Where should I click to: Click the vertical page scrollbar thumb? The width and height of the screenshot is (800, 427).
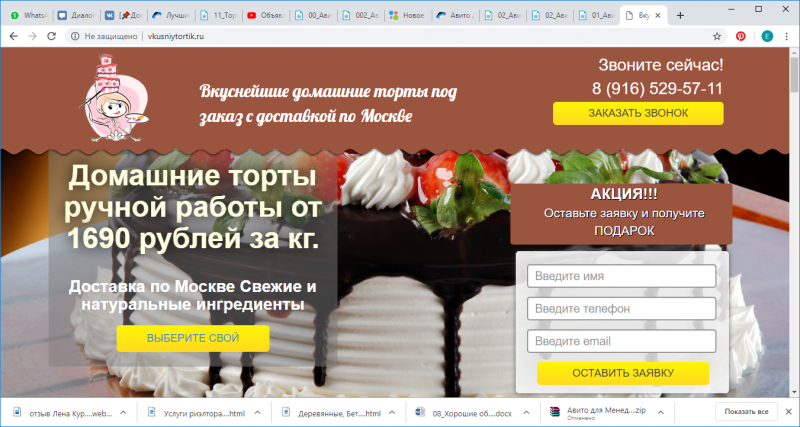[794, 74]
